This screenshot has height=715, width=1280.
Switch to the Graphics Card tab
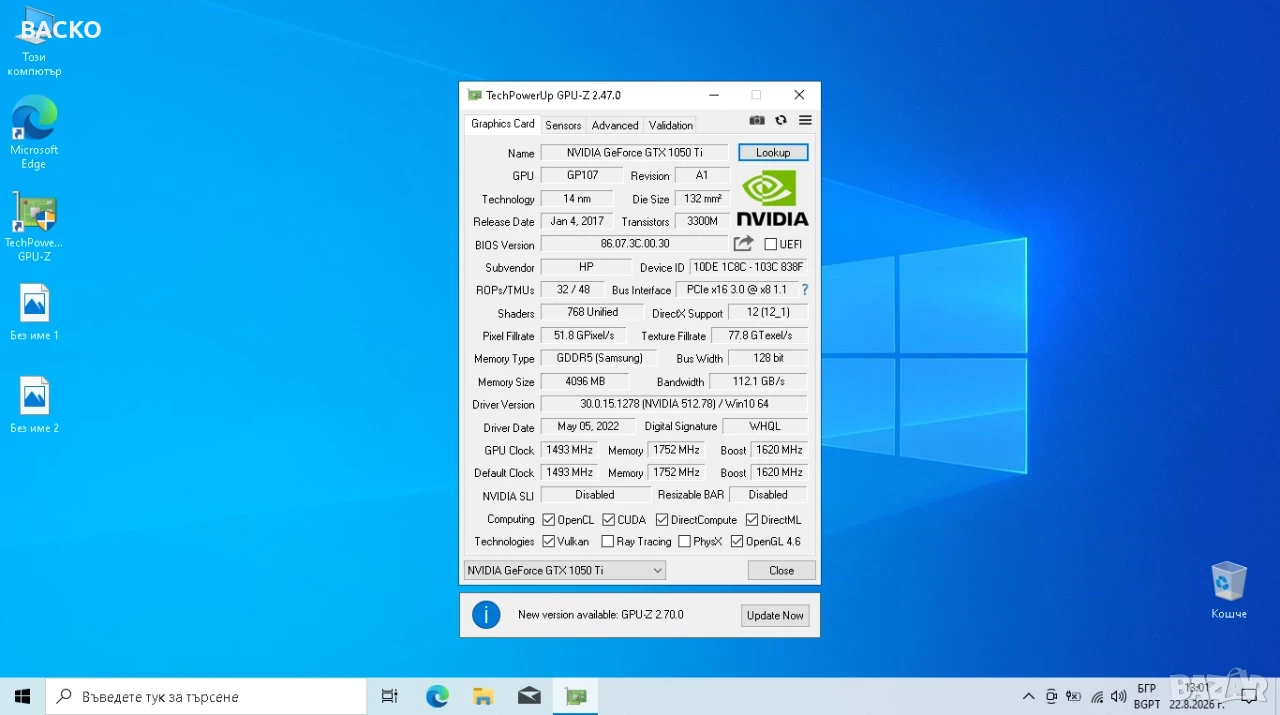click(503, 124)
